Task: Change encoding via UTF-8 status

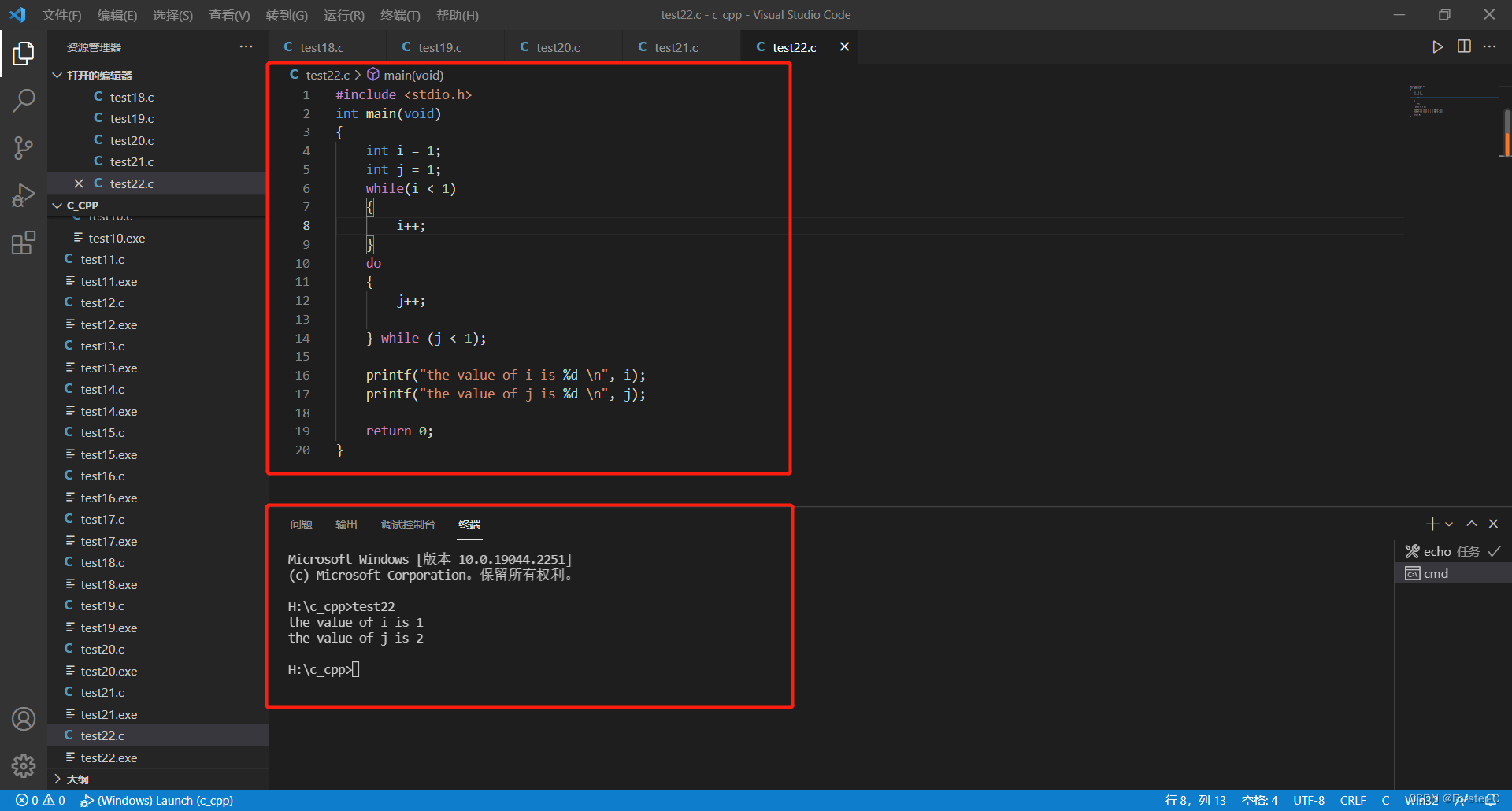Action: coord(1309,801)
